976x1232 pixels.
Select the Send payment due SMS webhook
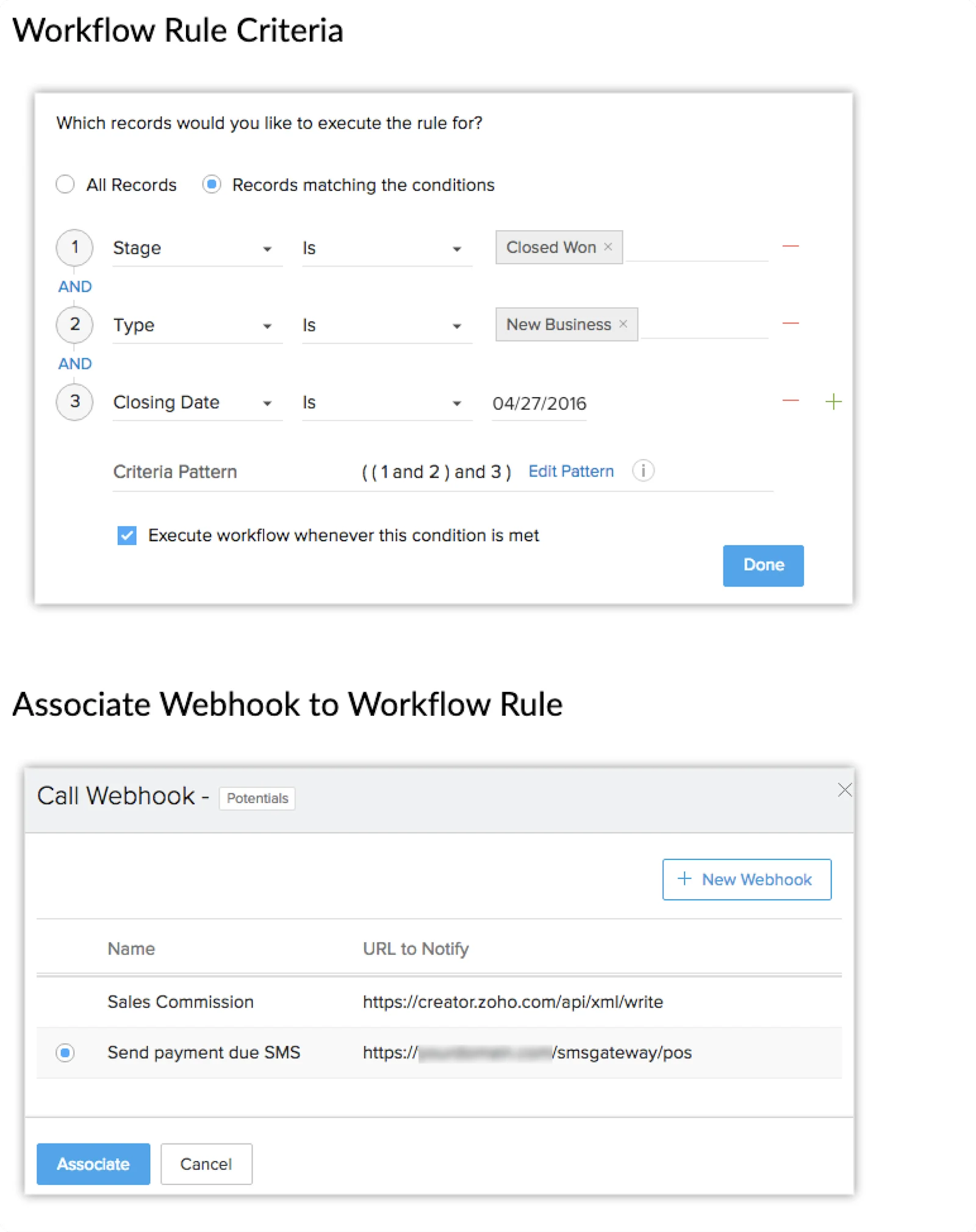click(x=65, y=1053)
